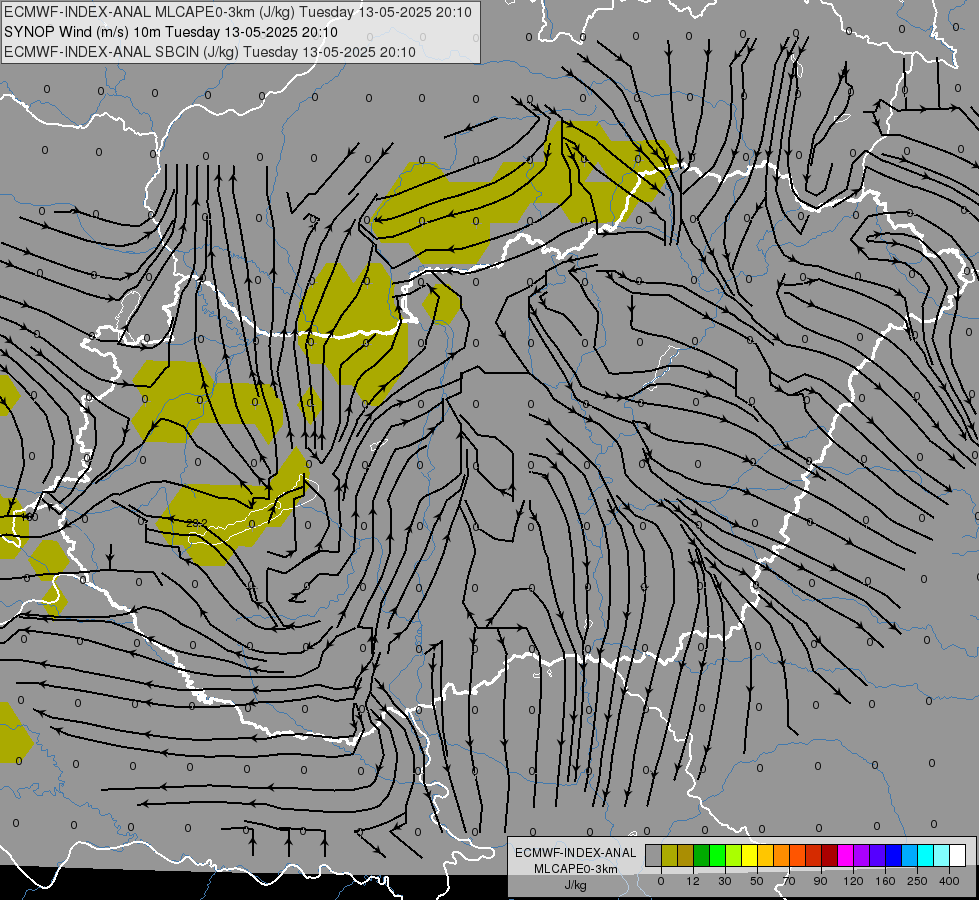Click the MLCAPE0-3km label in the legend
979x900 pixels.
pos(576,869)
